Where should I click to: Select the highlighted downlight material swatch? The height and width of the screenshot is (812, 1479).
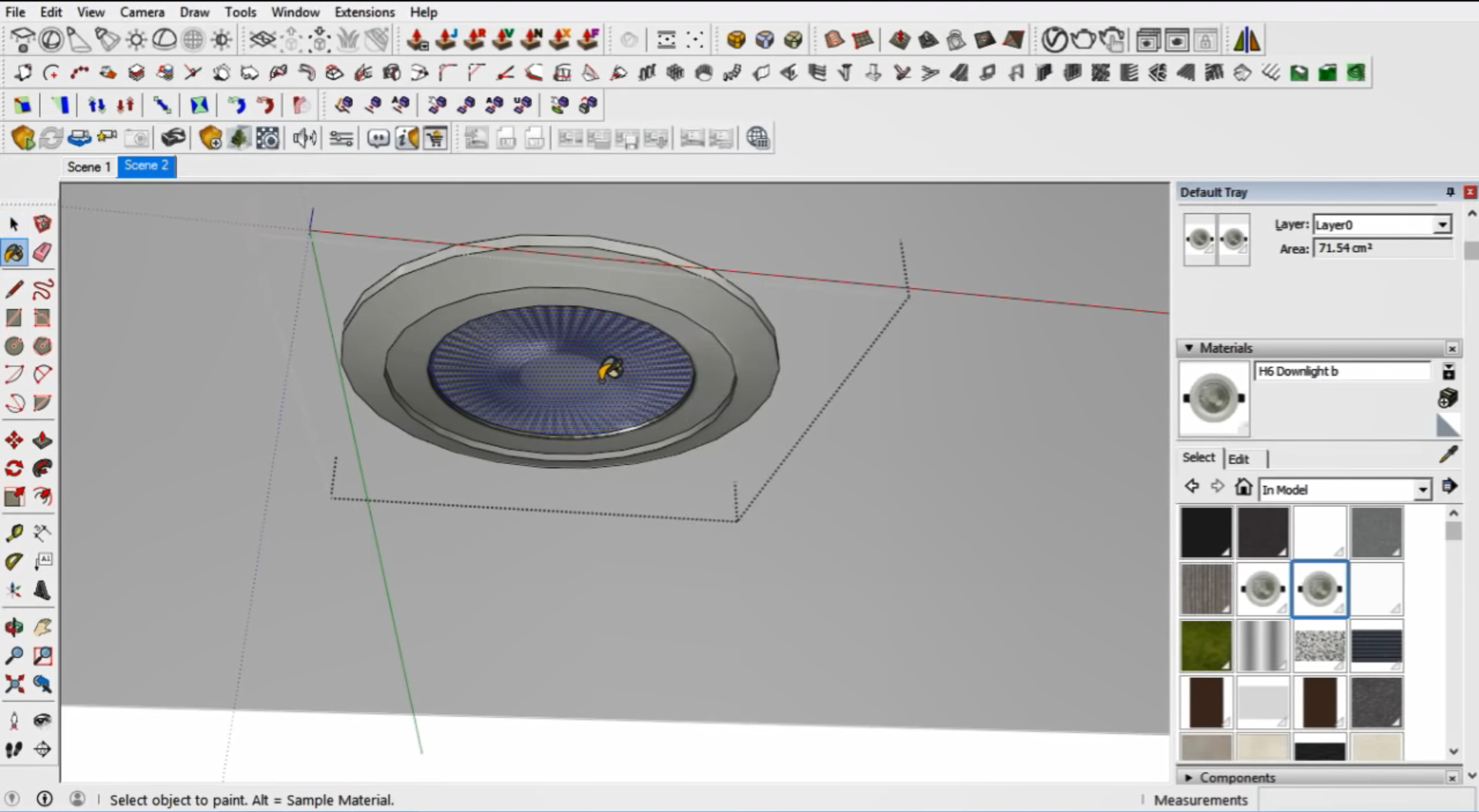click(1319, 589)
